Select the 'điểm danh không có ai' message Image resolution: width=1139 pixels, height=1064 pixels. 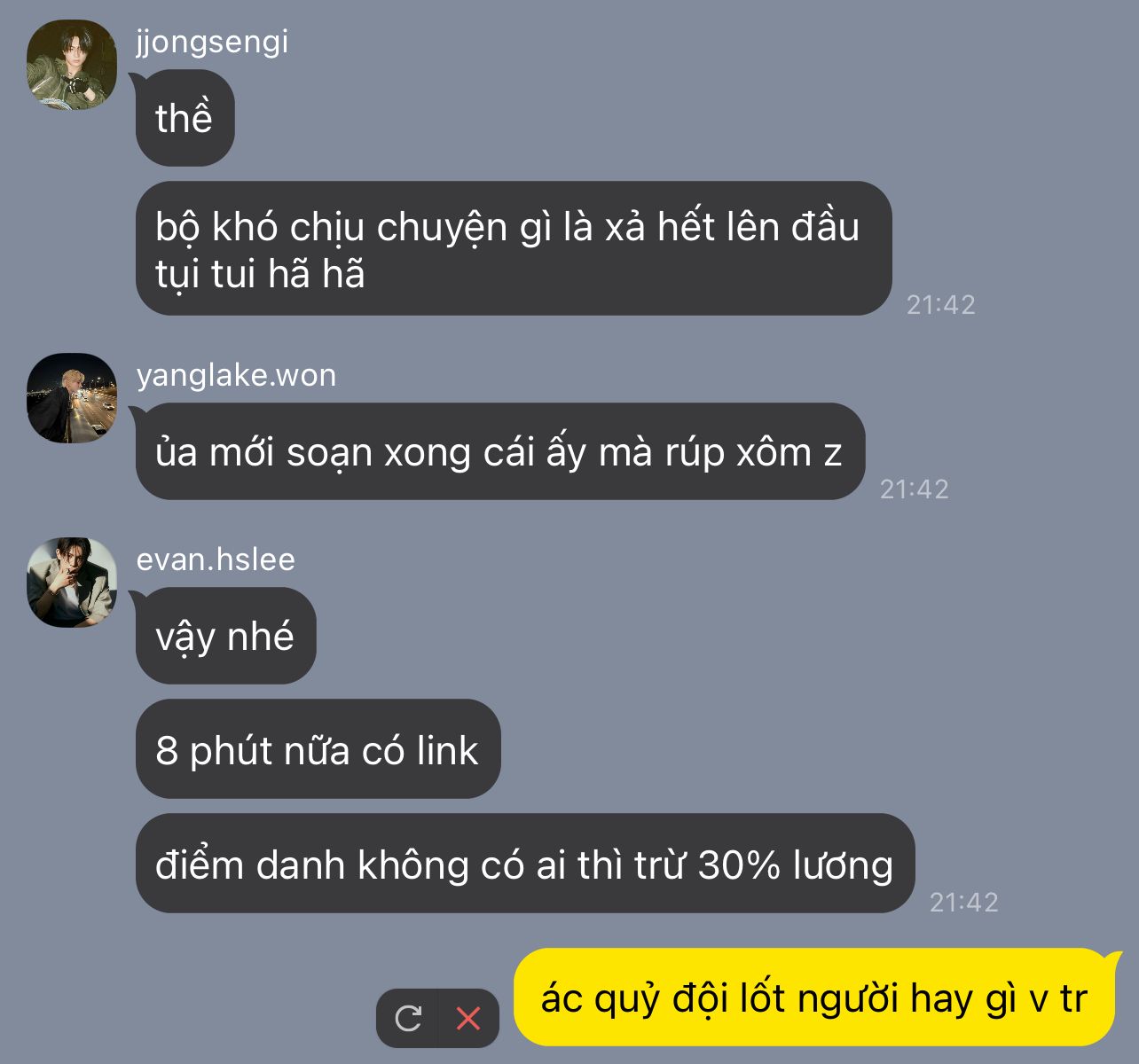click(x=525, y=864)
